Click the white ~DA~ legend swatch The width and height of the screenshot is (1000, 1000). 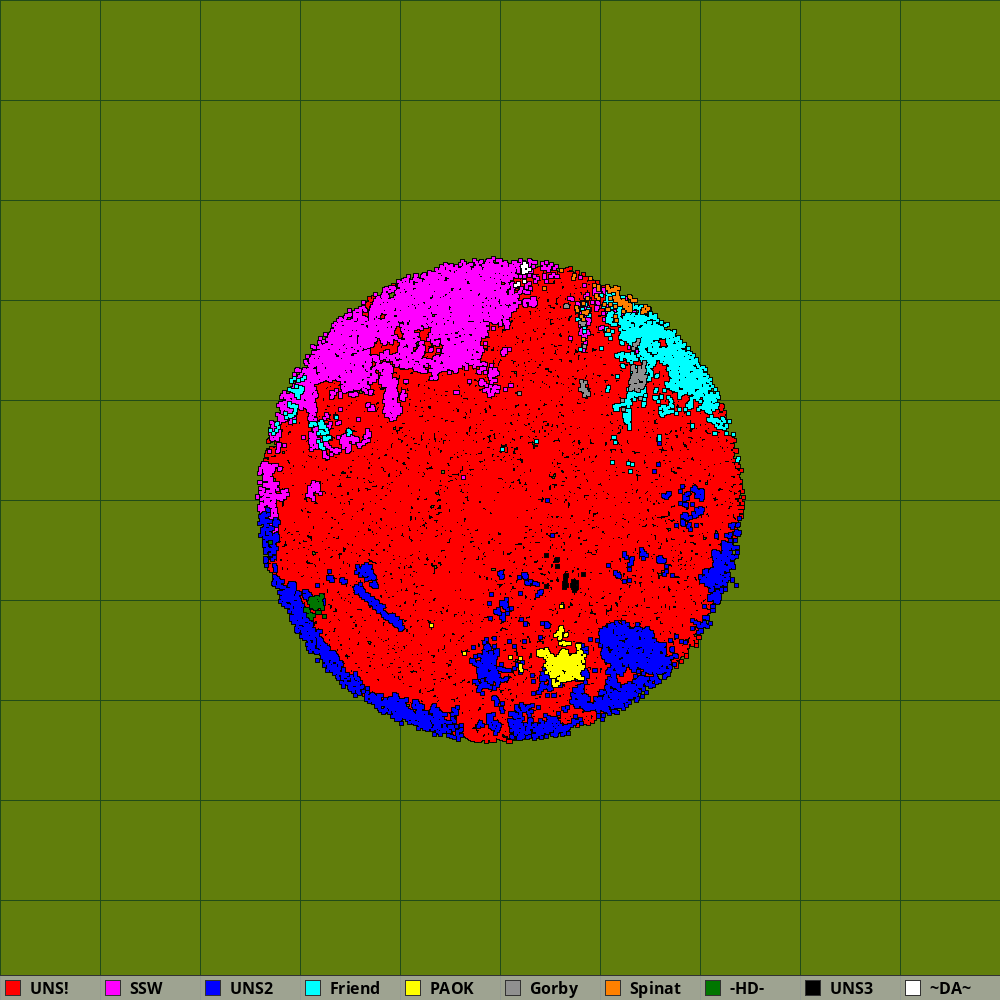click(x=913, y=988)
